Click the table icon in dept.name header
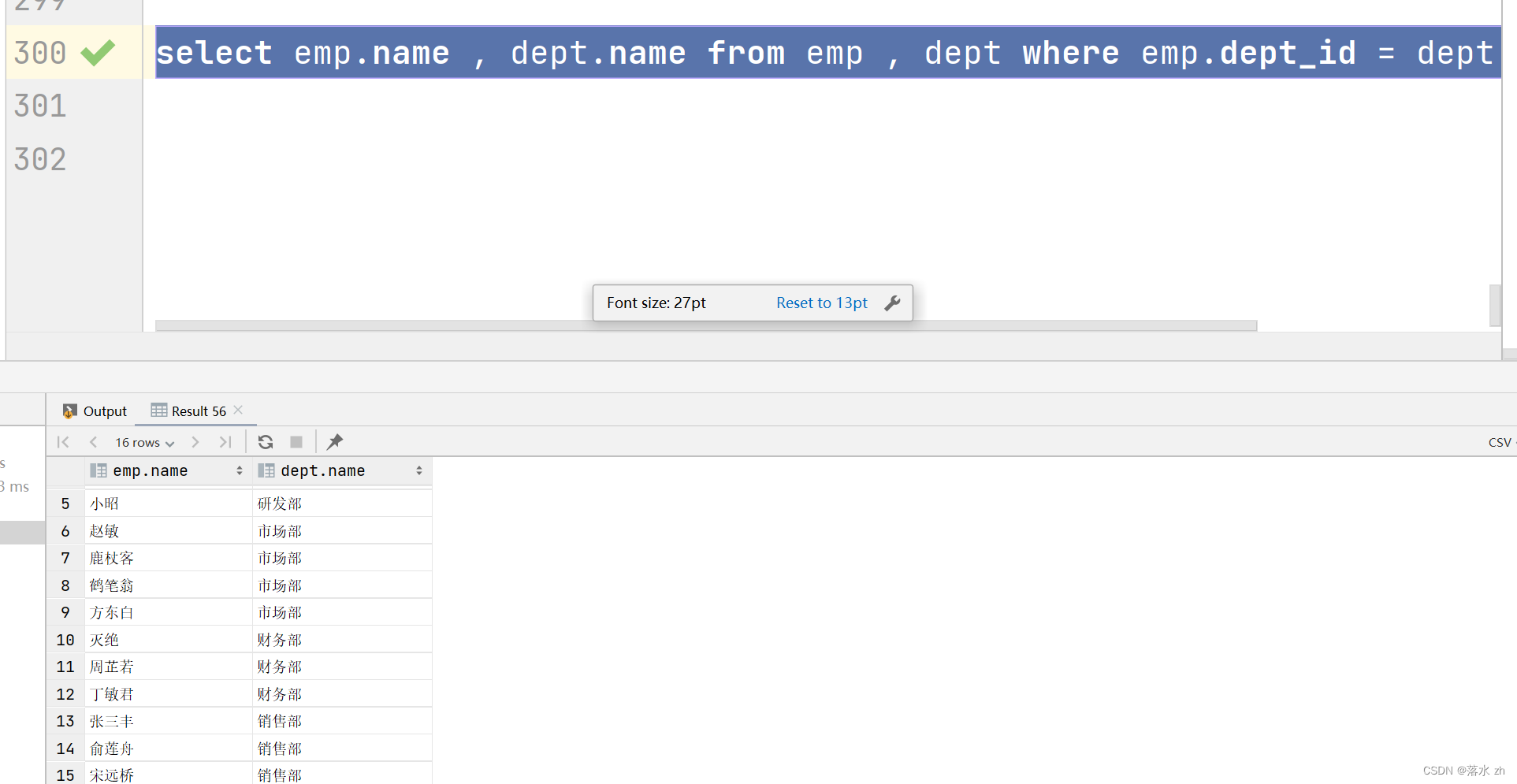 [266, 470]
